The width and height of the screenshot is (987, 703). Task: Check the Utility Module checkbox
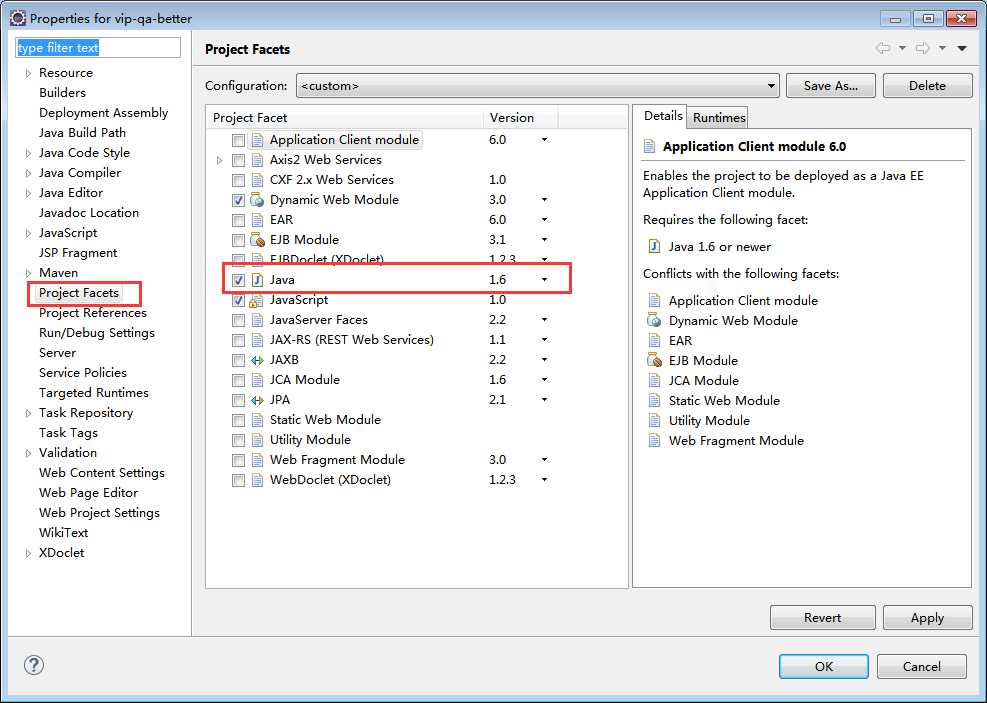pos(238,441)
